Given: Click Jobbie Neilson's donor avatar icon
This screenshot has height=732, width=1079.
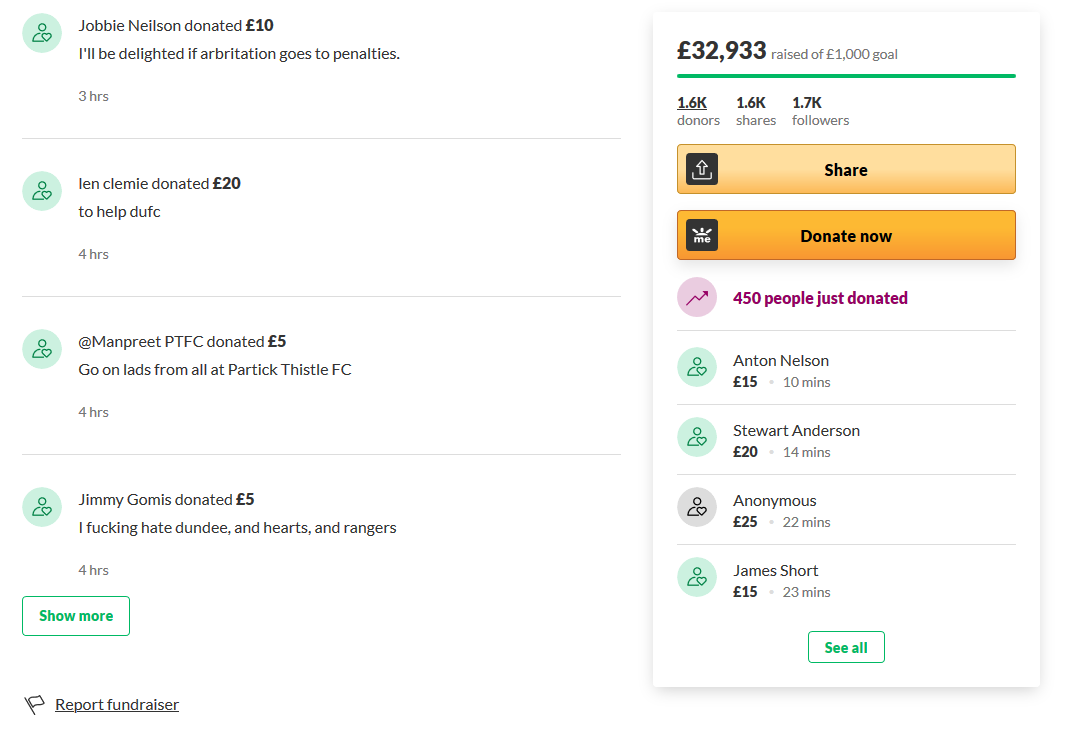Looking at the screenshot, I should coord(42,33).
